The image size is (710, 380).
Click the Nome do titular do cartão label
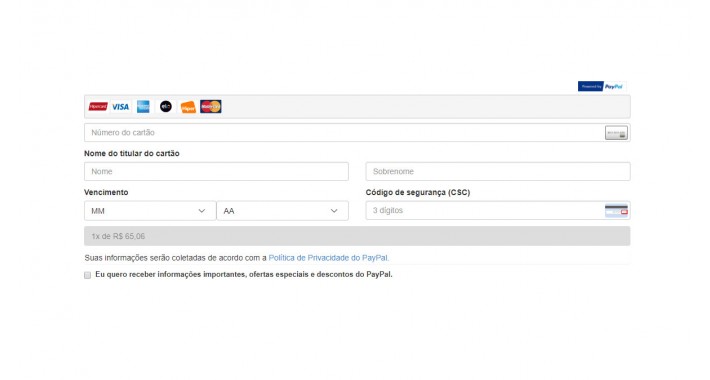click(132, 154)
